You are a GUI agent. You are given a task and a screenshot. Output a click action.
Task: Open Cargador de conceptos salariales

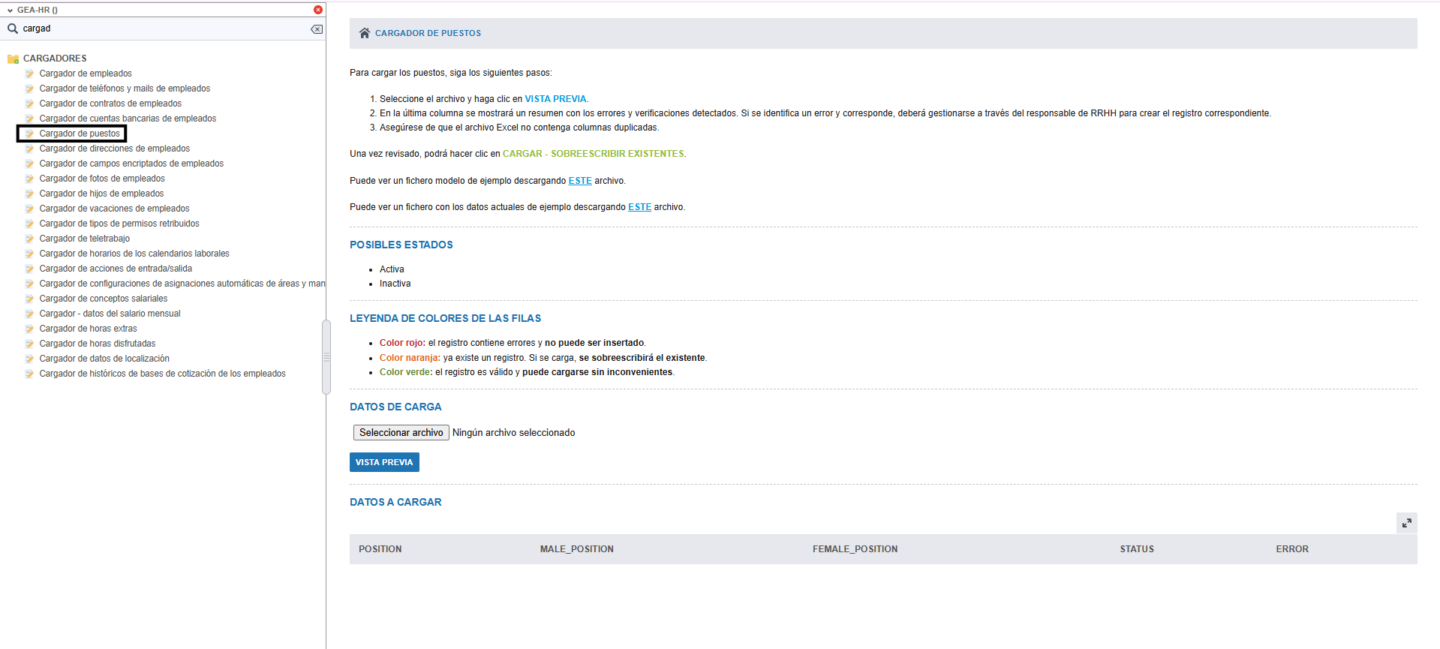[103, 299]
